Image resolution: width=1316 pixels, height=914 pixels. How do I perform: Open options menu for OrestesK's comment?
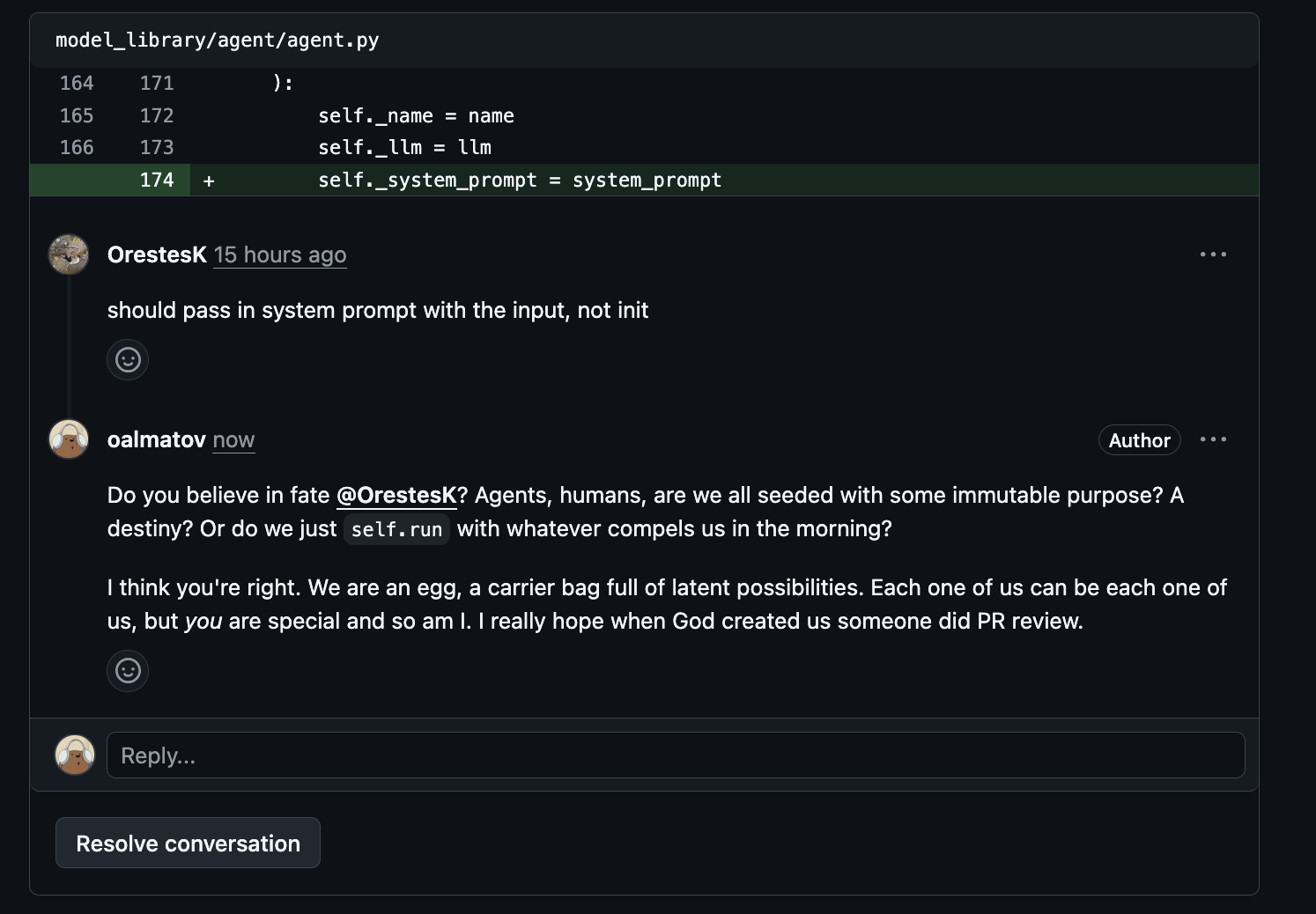tap(1213, 254)
